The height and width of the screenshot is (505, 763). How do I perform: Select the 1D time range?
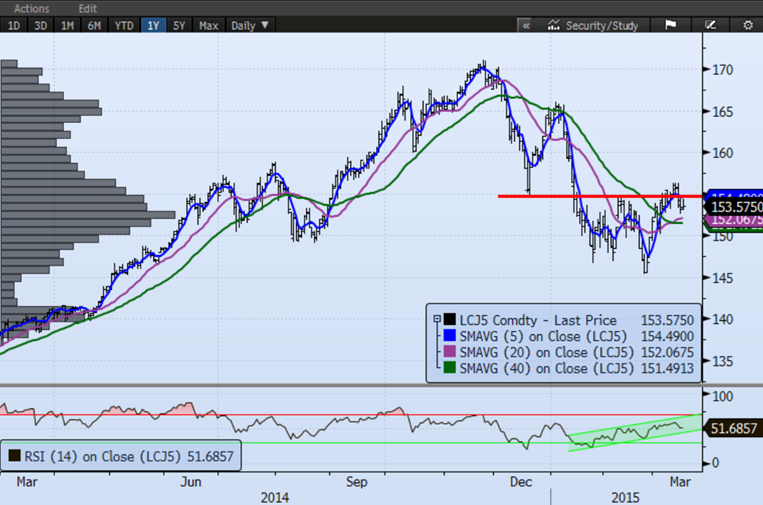click(14, 25)
